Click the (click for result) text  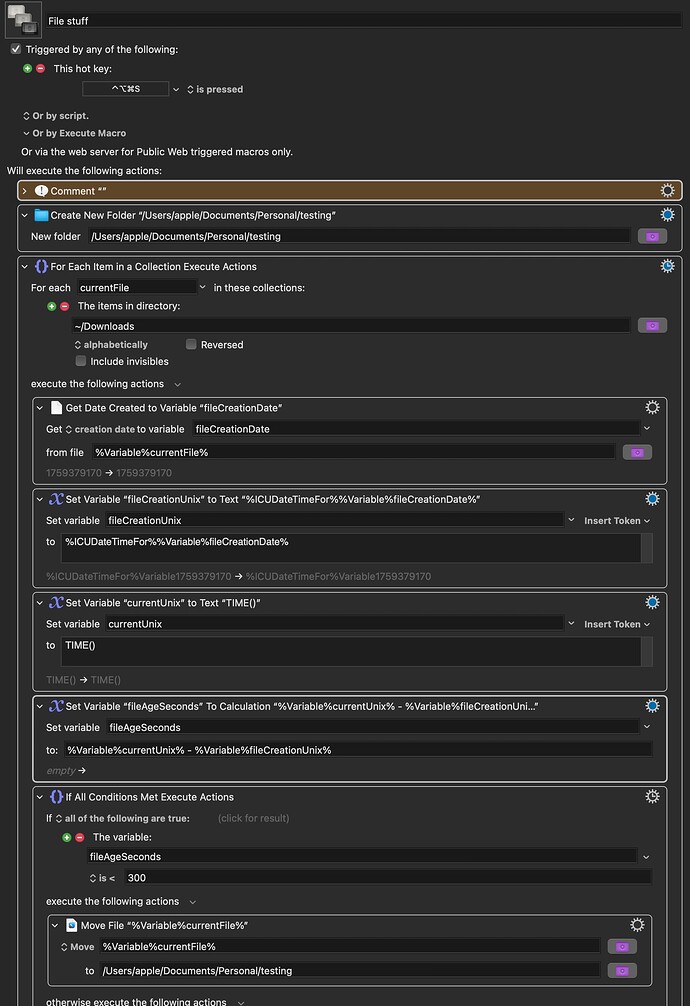click(x=253, y=818)
